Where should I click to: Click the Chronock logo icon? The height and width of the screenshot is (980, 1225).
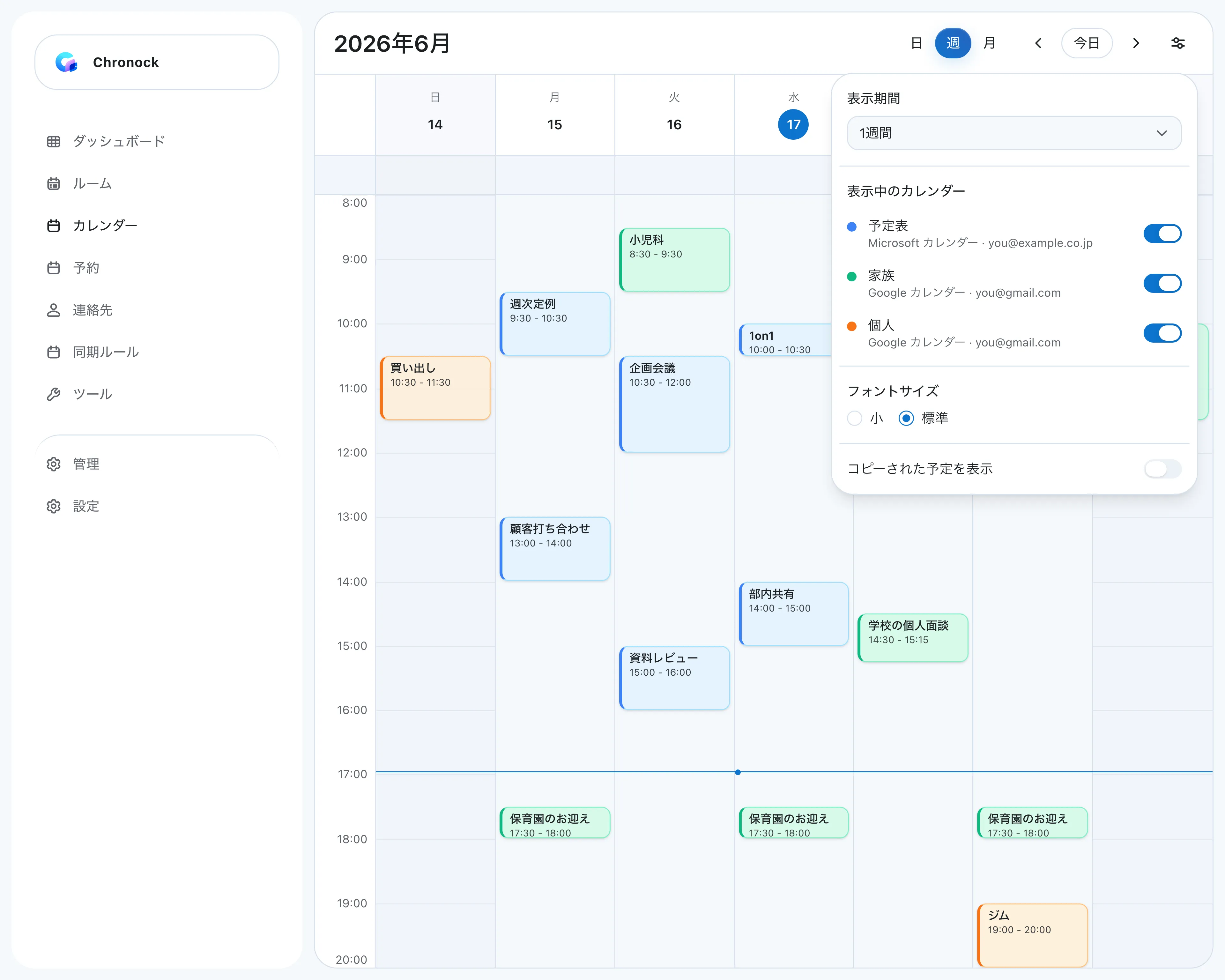click(x=66, y=62)
